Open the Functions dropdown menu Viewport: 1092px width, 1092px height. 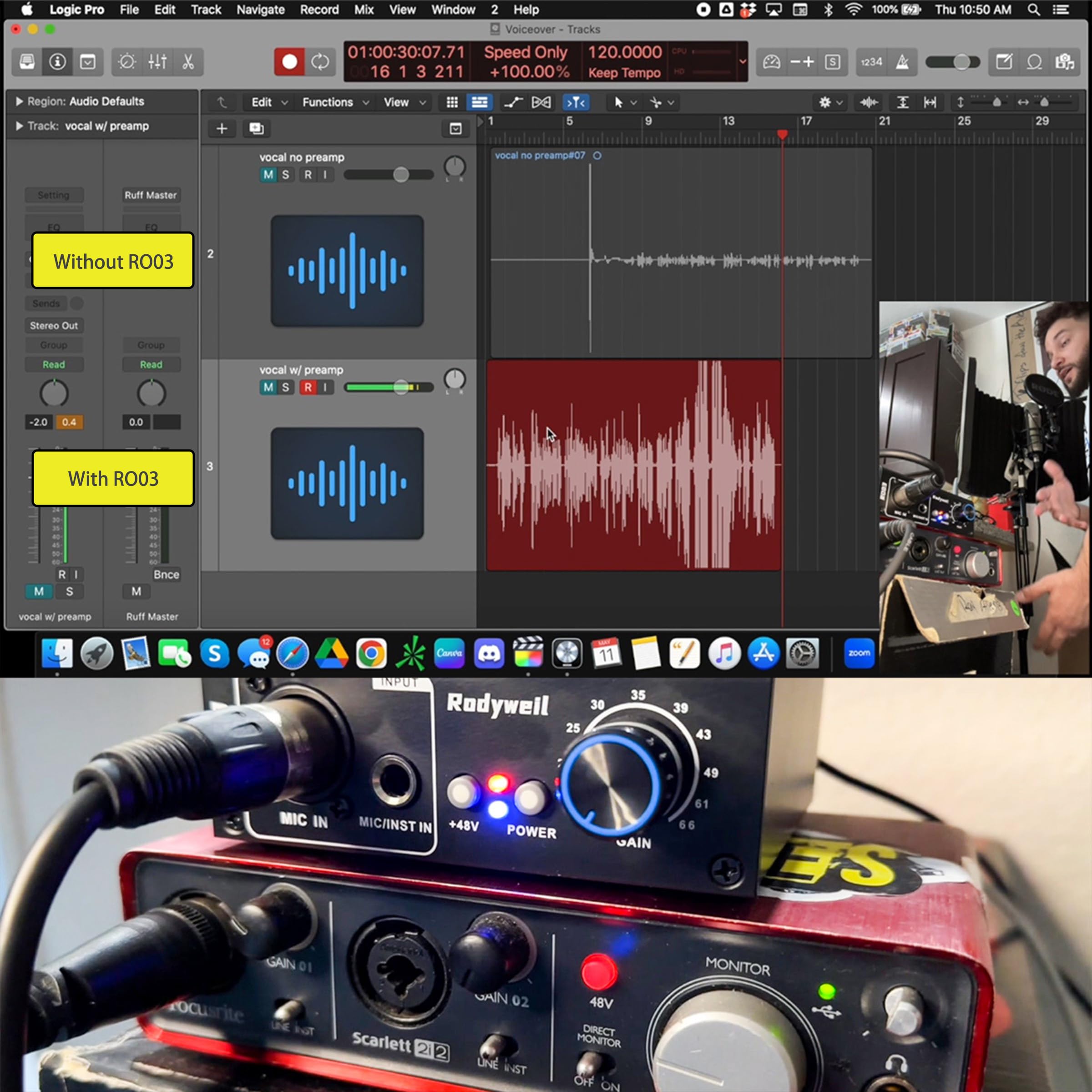pos(336,102)
